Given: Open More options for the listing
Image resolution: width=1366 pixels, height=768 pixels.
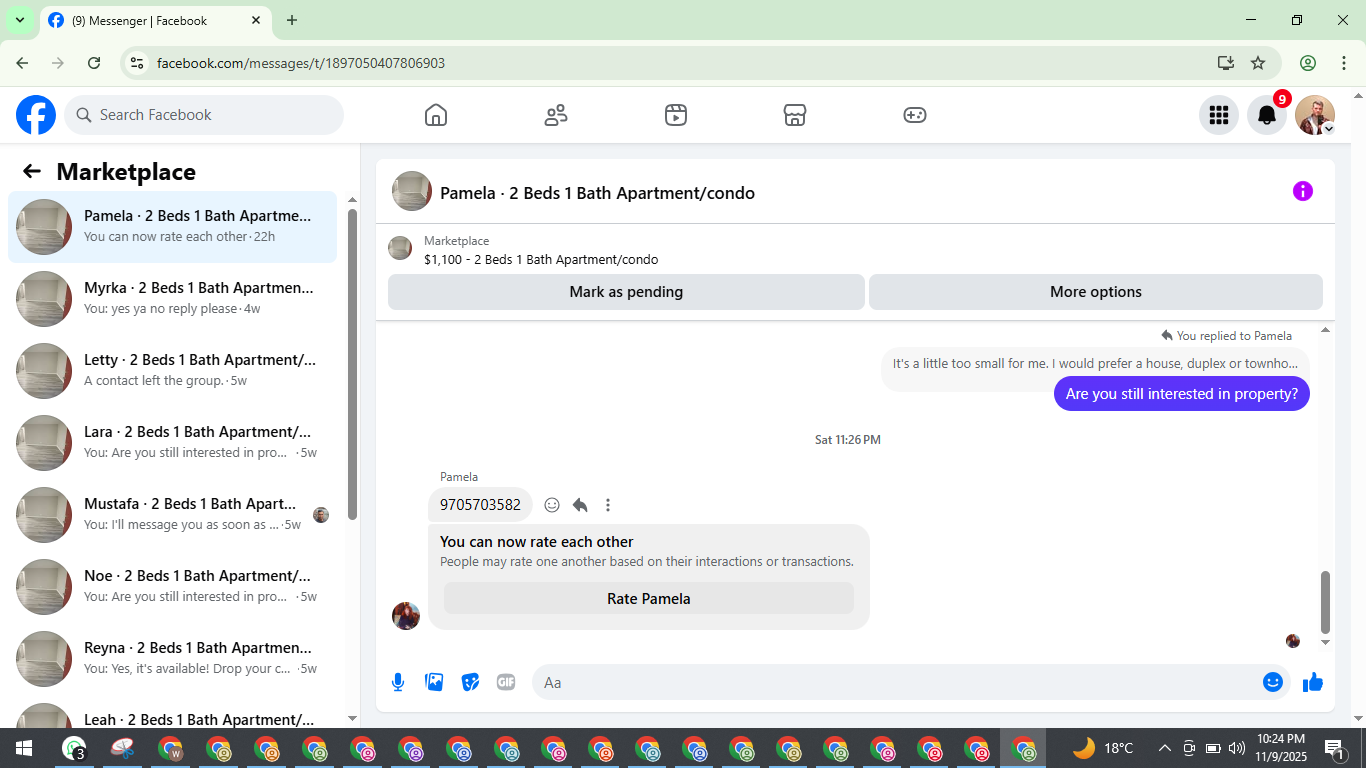Looking at the screenshot, I should pos(1096,292).
